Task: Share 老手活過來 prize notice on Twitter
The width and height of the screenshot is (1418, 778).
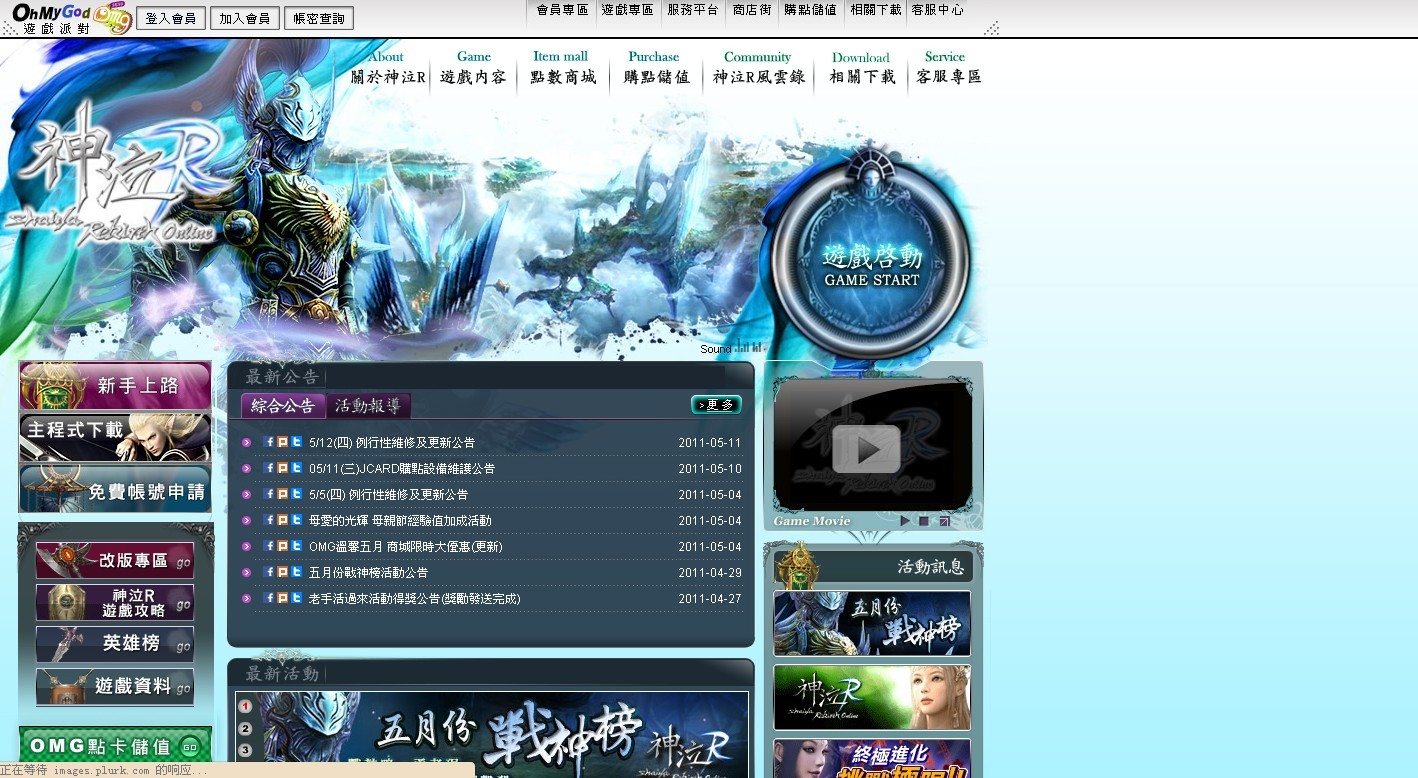Action: pos(297,598)
